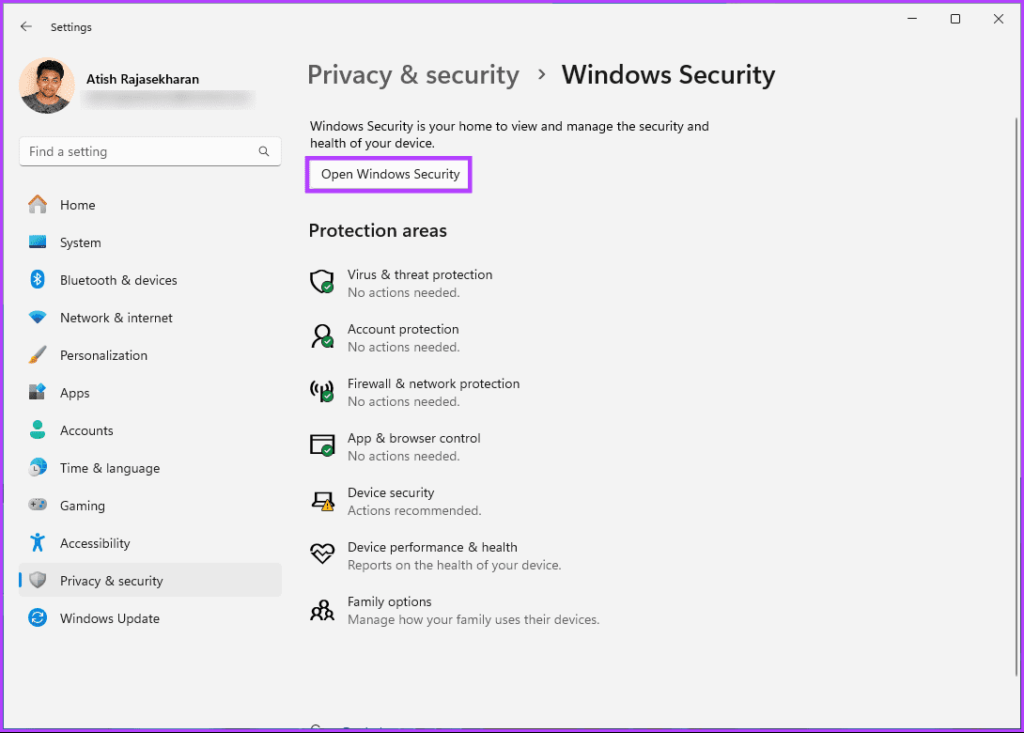The height and width of the screenshot is (733, 1024).
Task: Select the Bluetooth & devices sidebar icon
Action: 37,280
